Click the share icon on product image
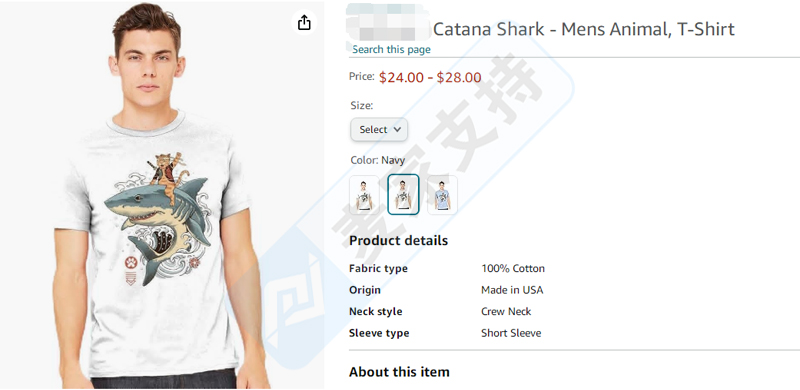Viewport: 800px width, 390px height. pyautogui.click(x=304, y=22)
